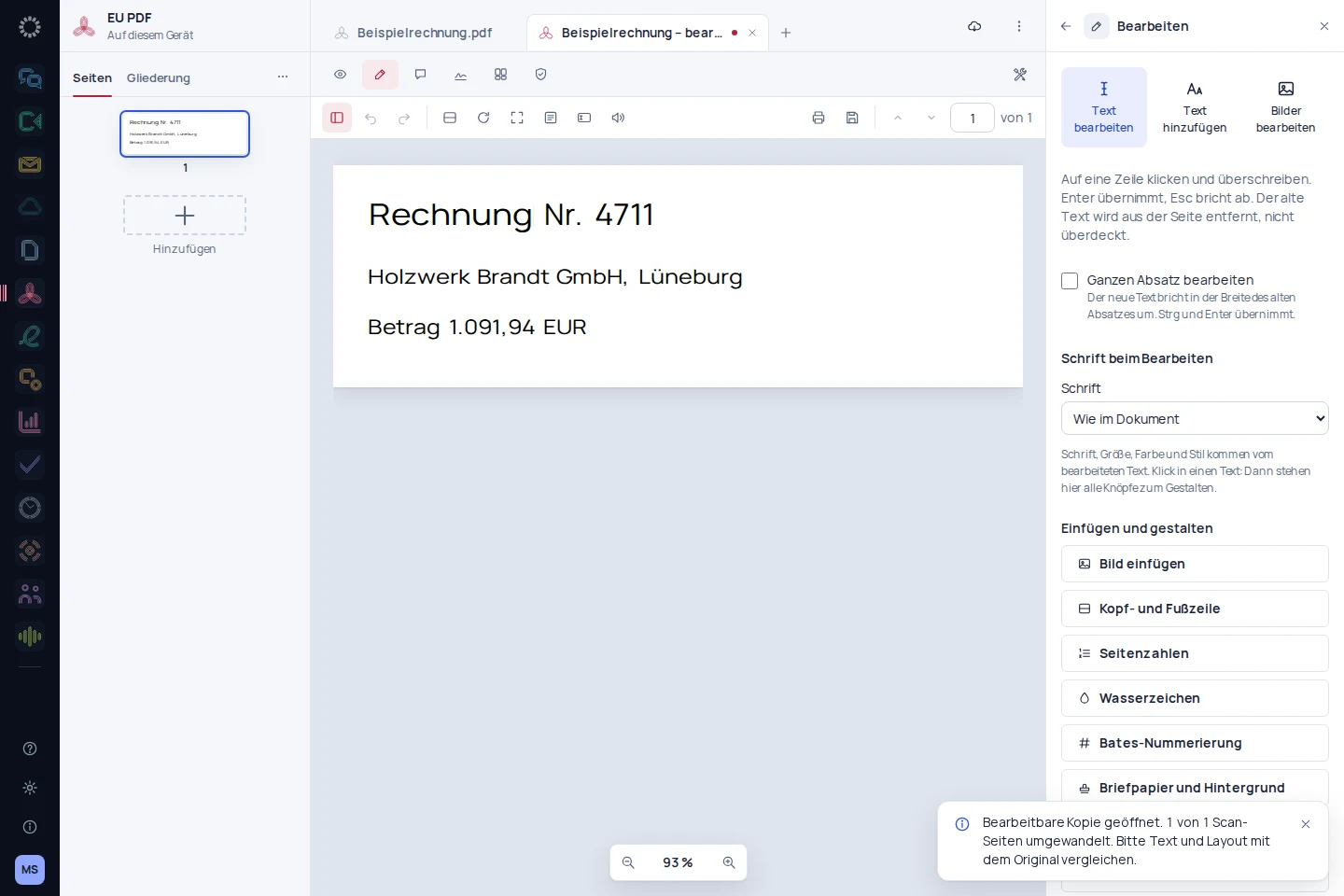The width and height of the screenshot is (1344, 896).
Task: Open the Schrift dropdown
Action: click(1195, 419)
